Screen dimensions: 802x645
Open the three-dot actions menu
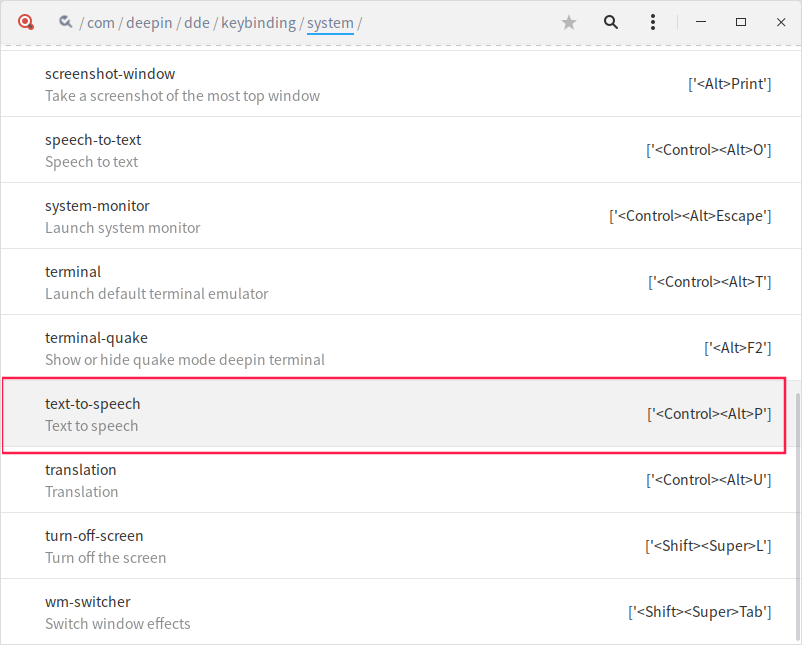pos(653,22)
